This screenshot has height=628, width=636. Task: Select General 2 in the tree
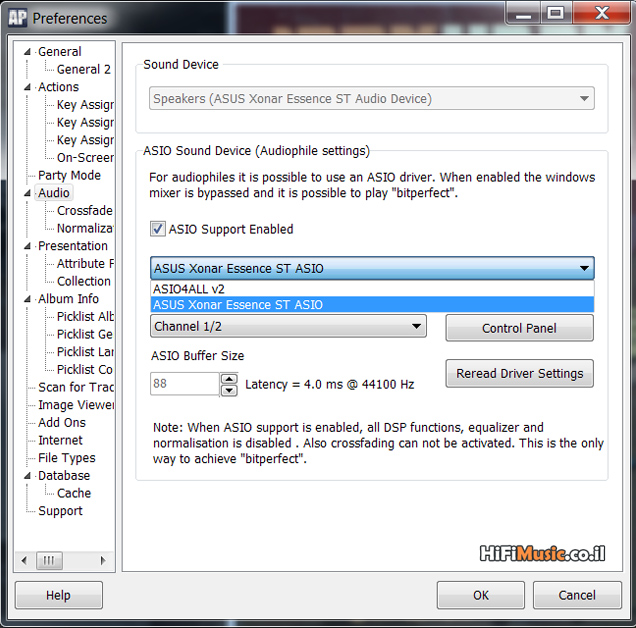click(84, 69)
